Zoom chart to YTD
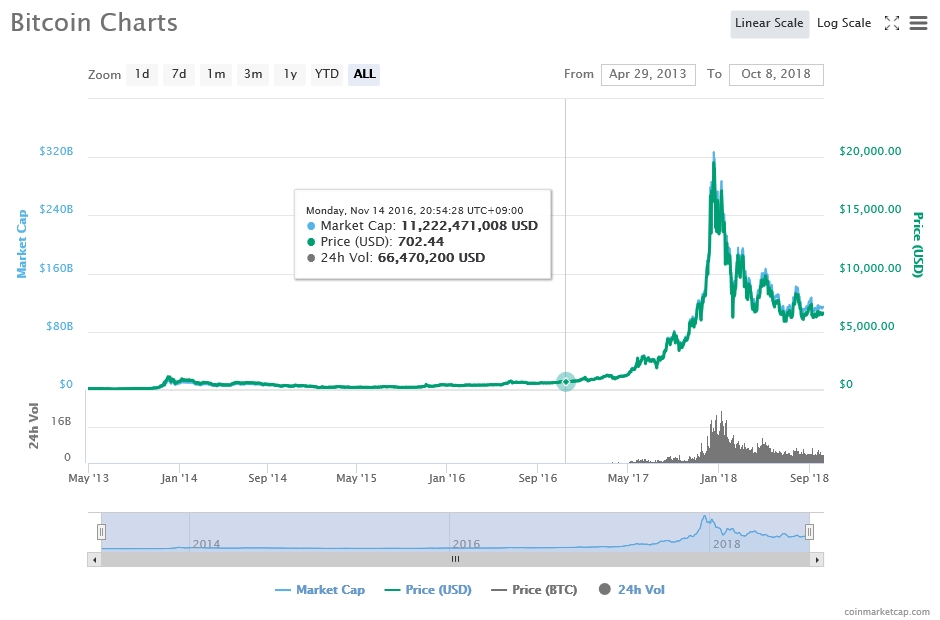The height and width of the screenshot is (620, 940). (x=327, y=74)
